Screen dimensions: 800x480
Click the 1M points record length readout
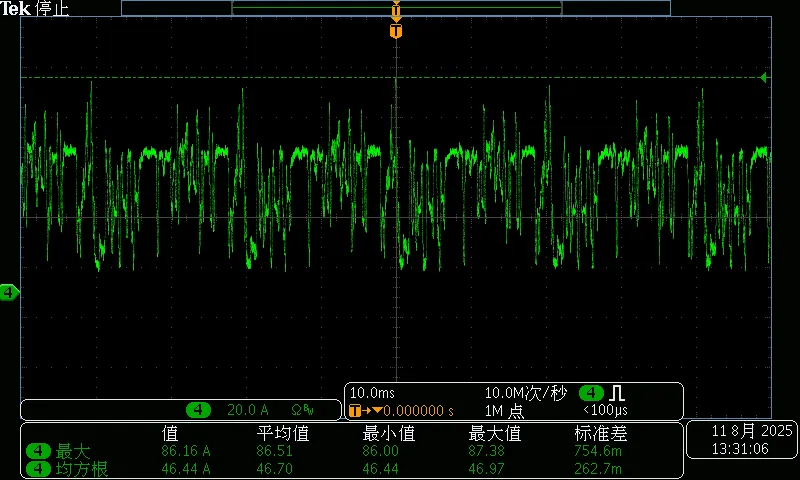[x=504, y=411]
